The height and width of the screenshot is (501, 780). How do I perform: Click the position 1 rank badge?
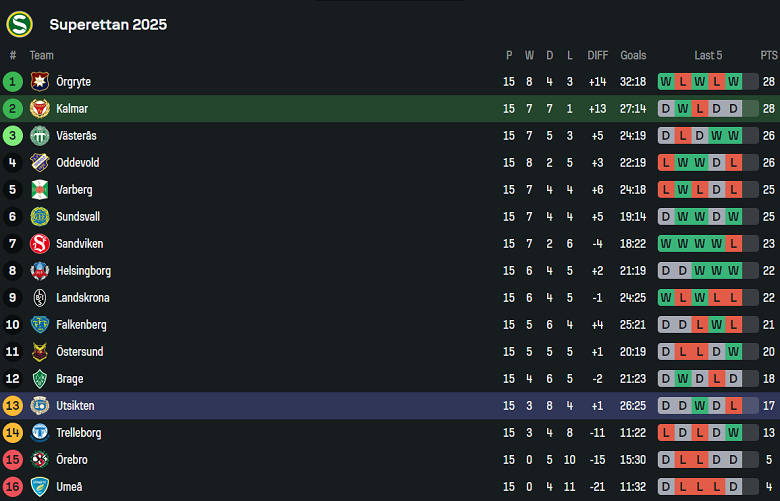(x=13, y=82)
